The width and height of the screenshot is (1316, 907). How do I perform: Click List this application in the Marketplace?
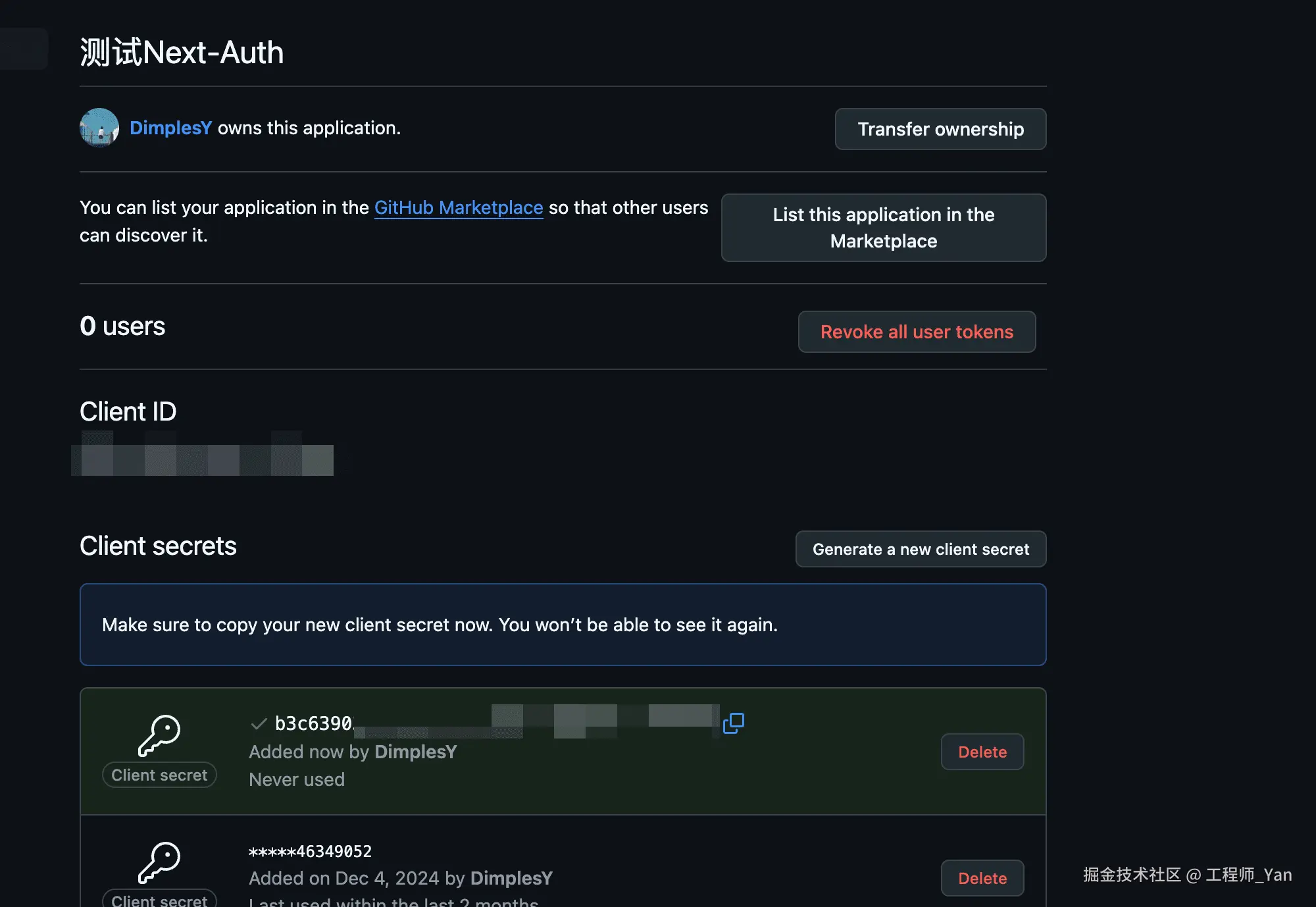[x=883, y=228]
